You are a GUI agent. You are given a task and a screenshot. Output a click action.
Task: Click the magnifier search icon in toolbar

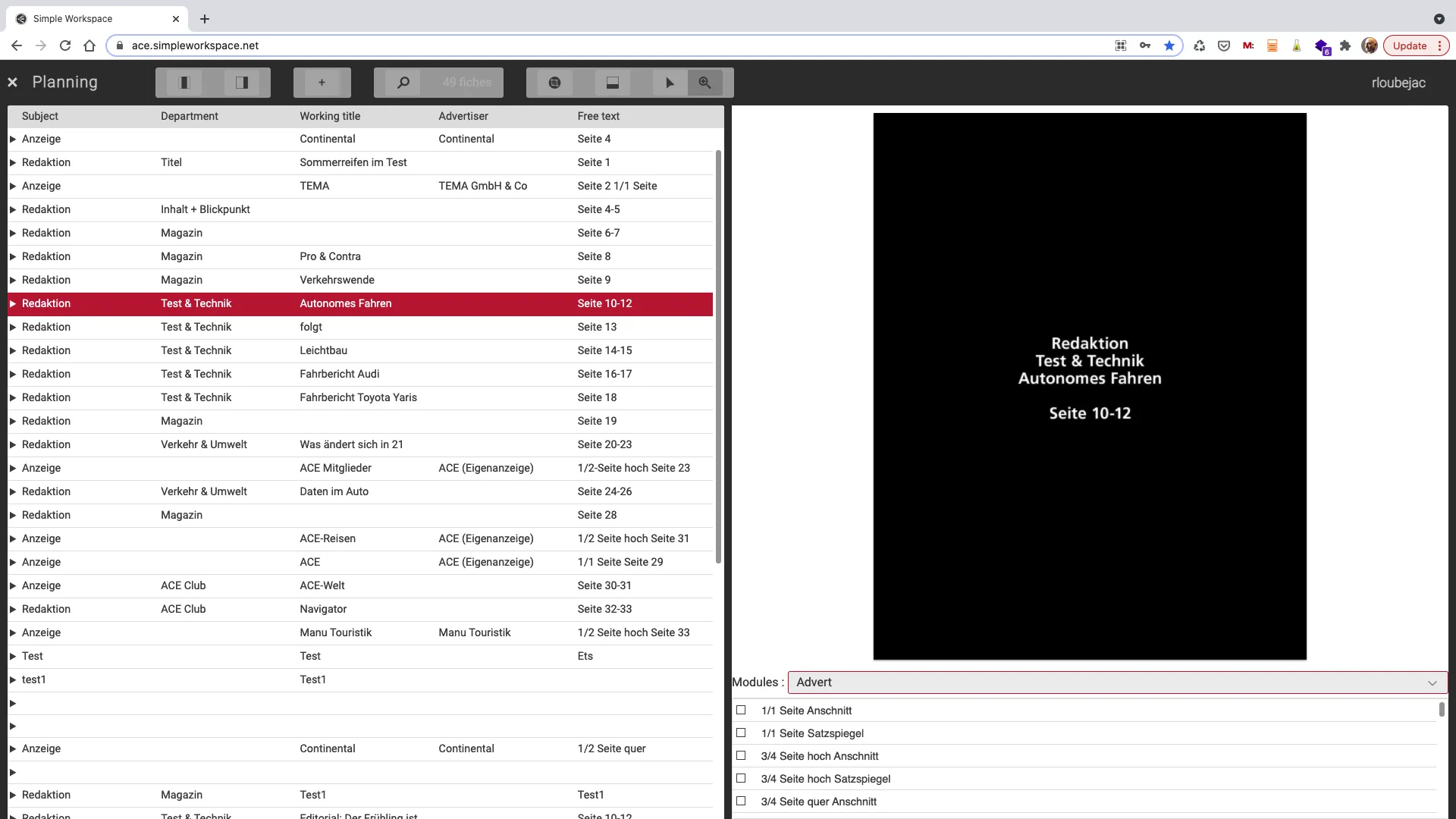pos(403,83)
